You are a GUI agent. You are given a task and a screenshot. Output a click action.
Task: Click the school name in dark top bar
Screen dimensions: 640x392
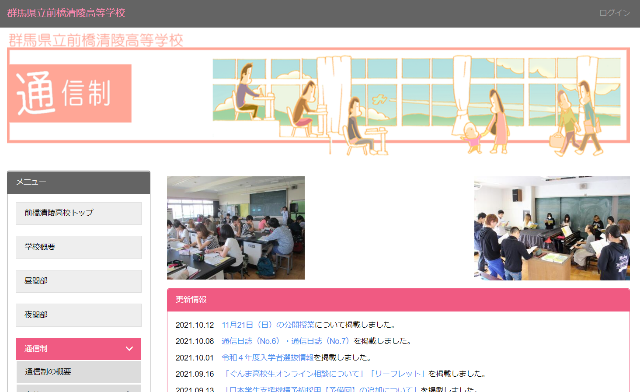pos(66,13)
